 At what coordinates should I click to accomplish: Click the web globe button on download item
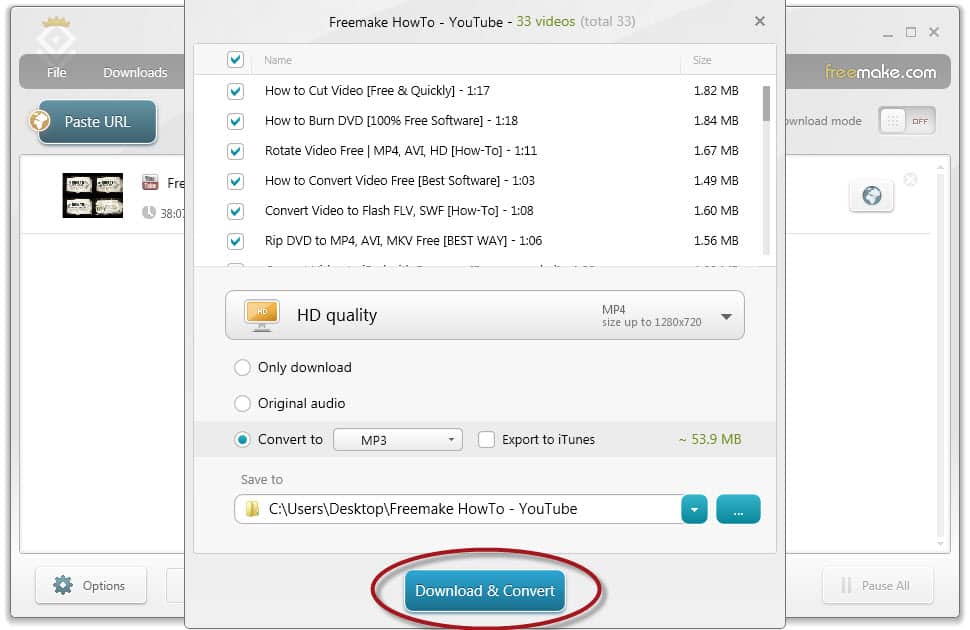(x=871, y=196)
